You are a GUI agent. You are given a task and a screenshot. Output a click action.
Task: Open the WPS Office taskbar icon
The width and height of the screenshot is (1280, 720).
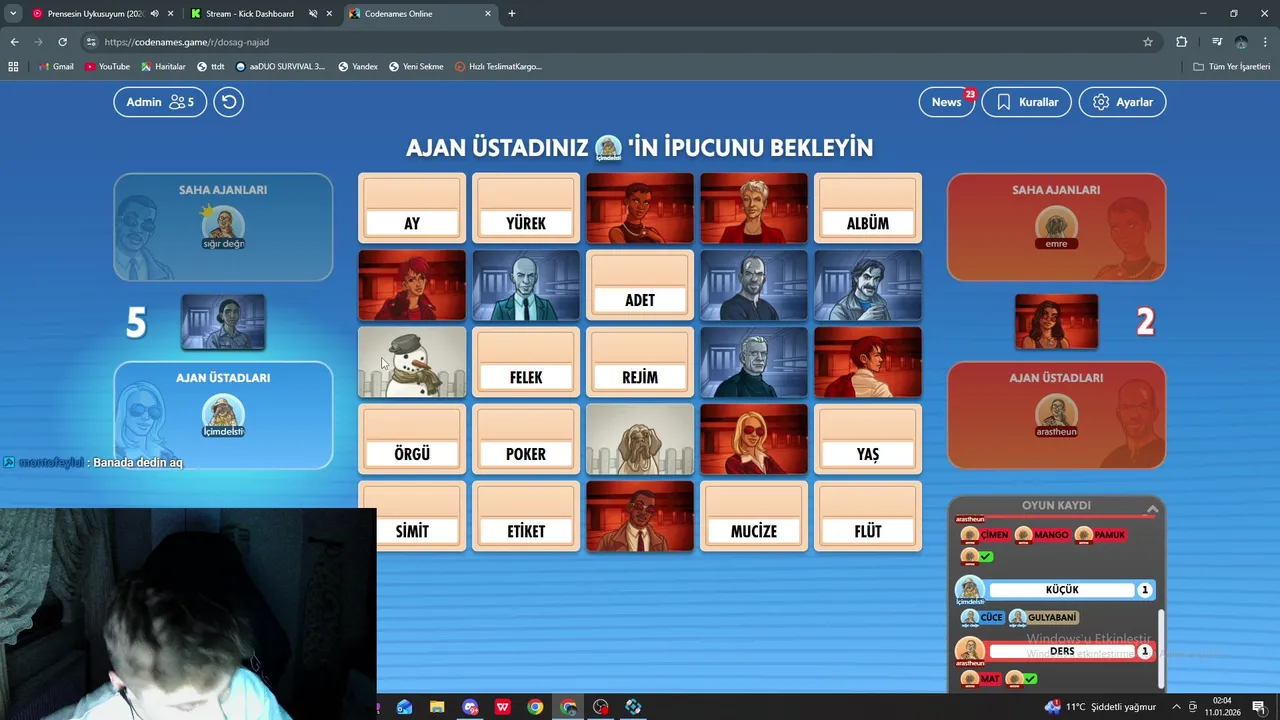tap(502, 707)
